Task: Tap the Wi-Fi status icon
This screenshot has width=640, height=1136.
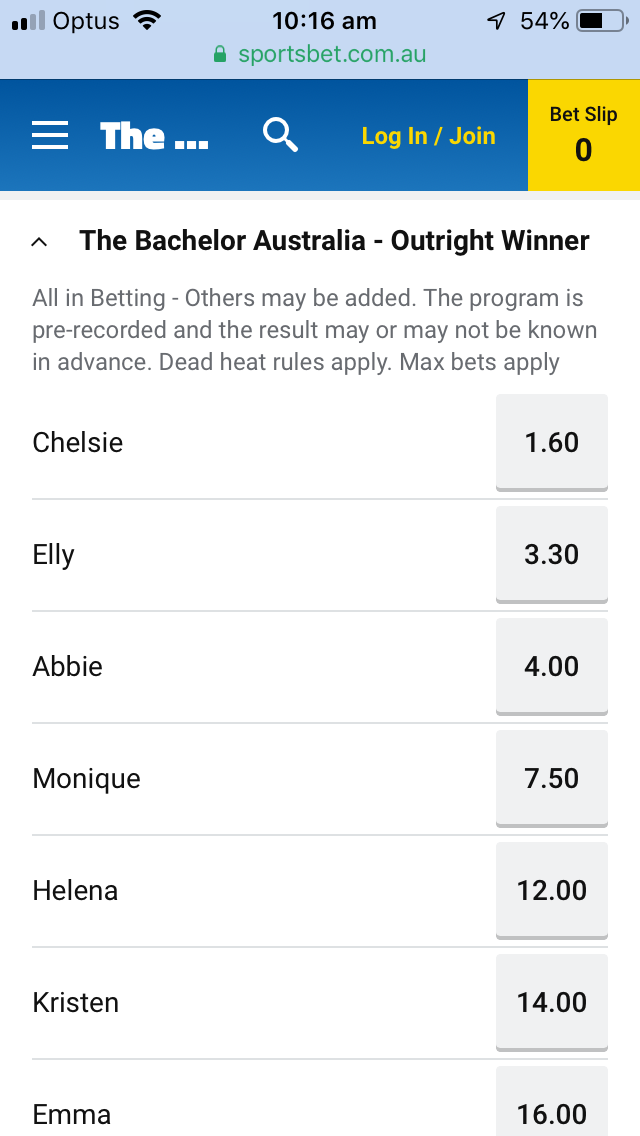Action: point(147,20)
